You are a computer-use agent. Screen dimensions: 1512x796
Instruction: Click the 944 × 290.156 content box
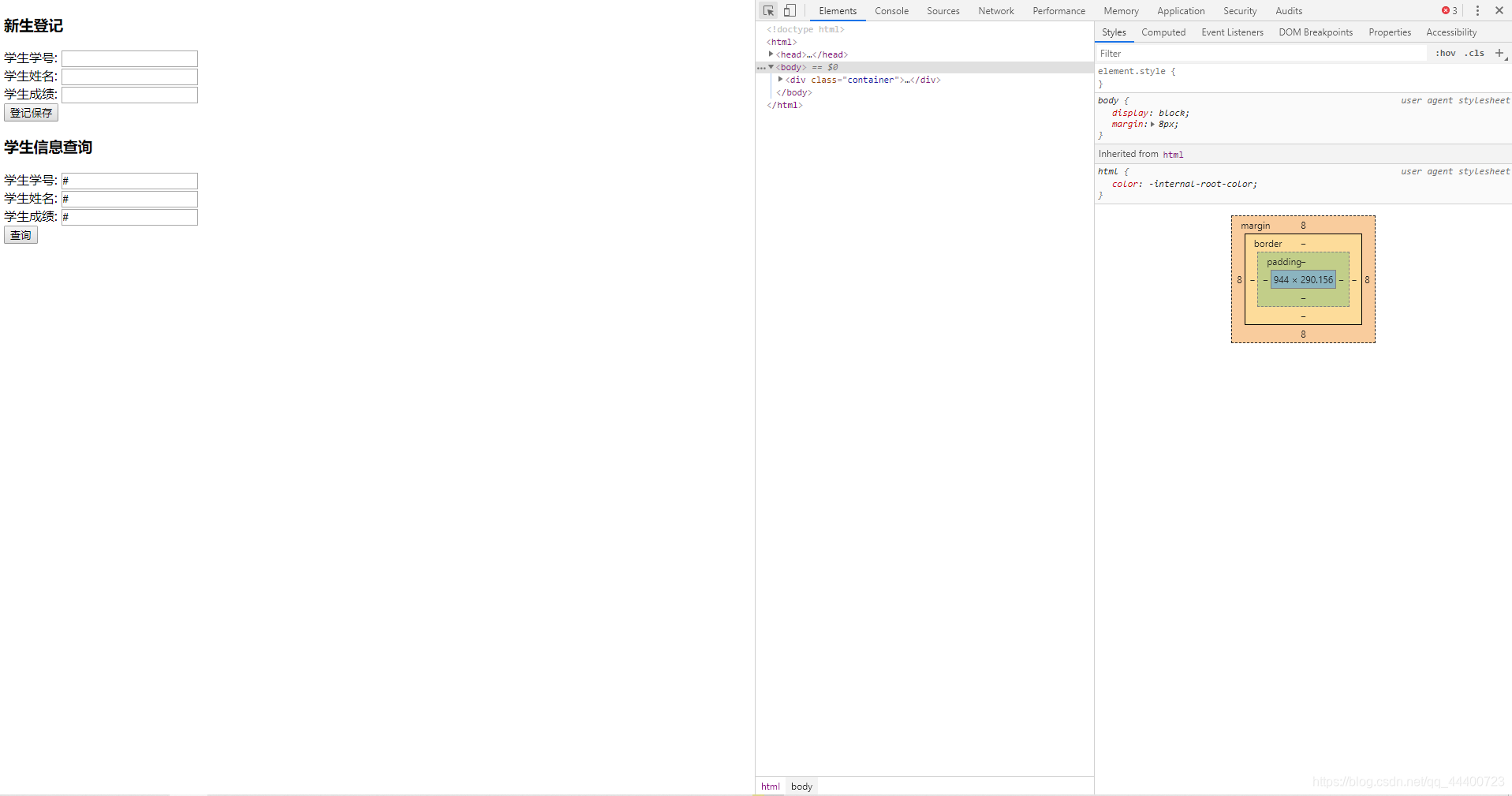point(1303,280)
